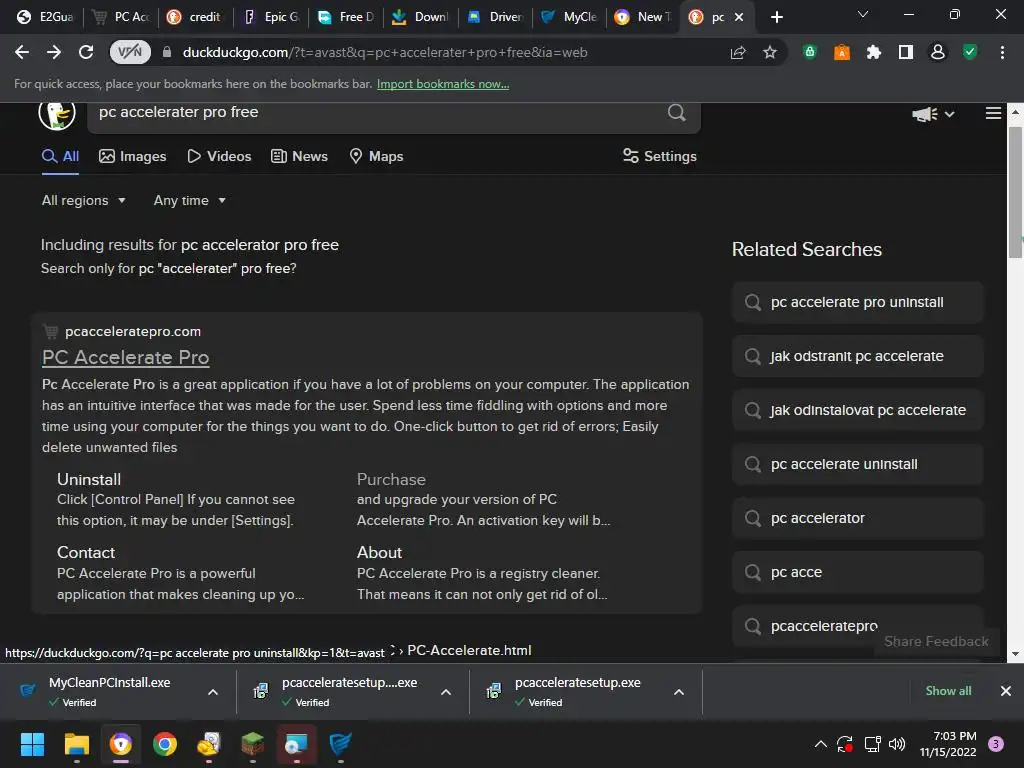The image size is (1024, 768).
Task: Switch to the MyCle tab
Action: 569,17
